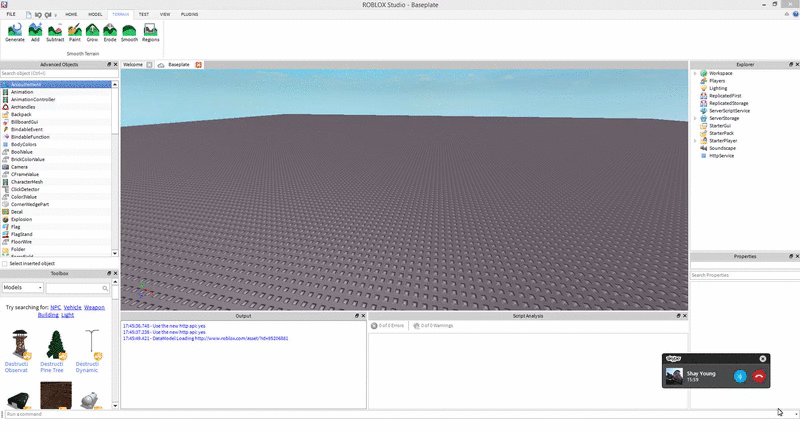Viewport: 800px width, 432px height.
Task: Toggle the 0 of 0 Errors filter
Action: [x=387, y=325]
